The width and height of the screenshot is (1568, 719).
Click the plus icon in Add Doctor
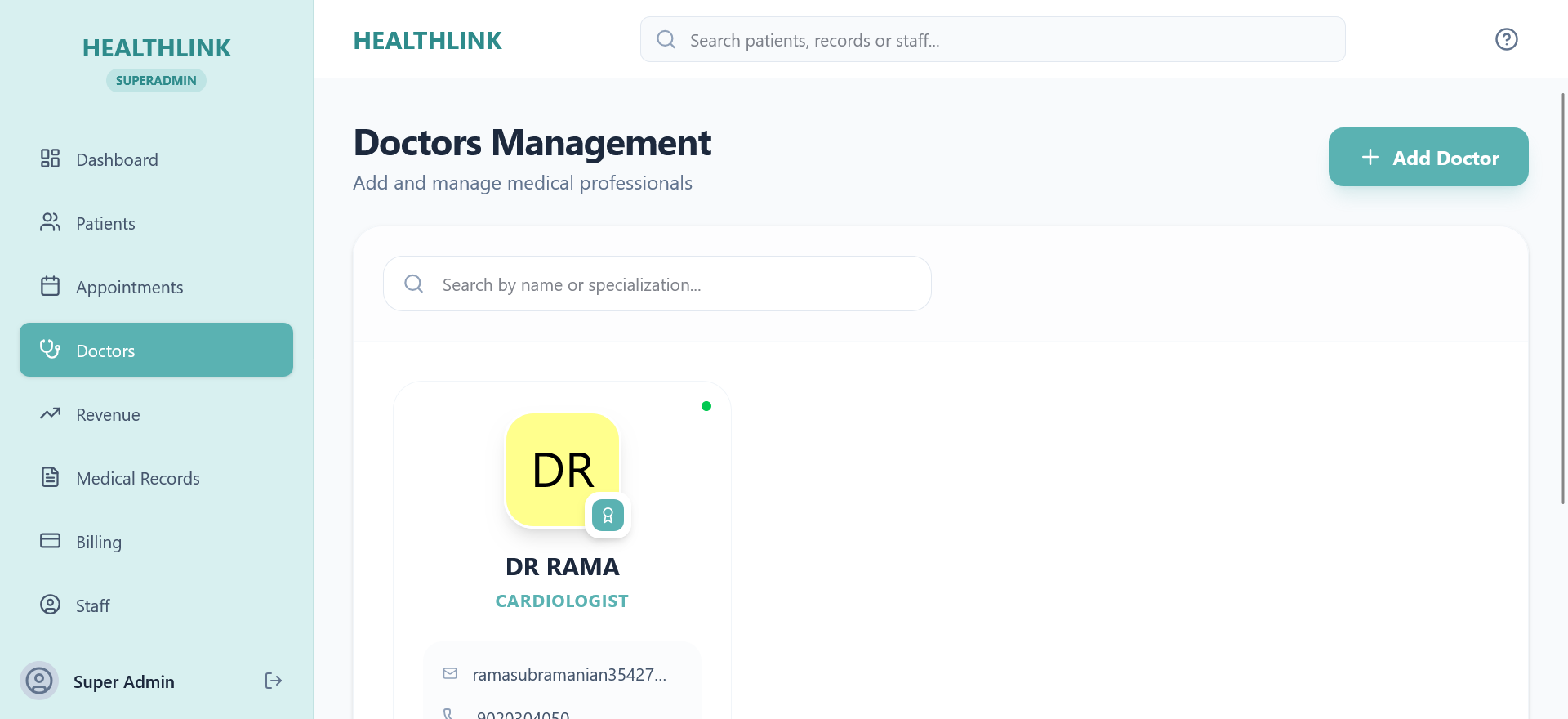click(1370, 157)
